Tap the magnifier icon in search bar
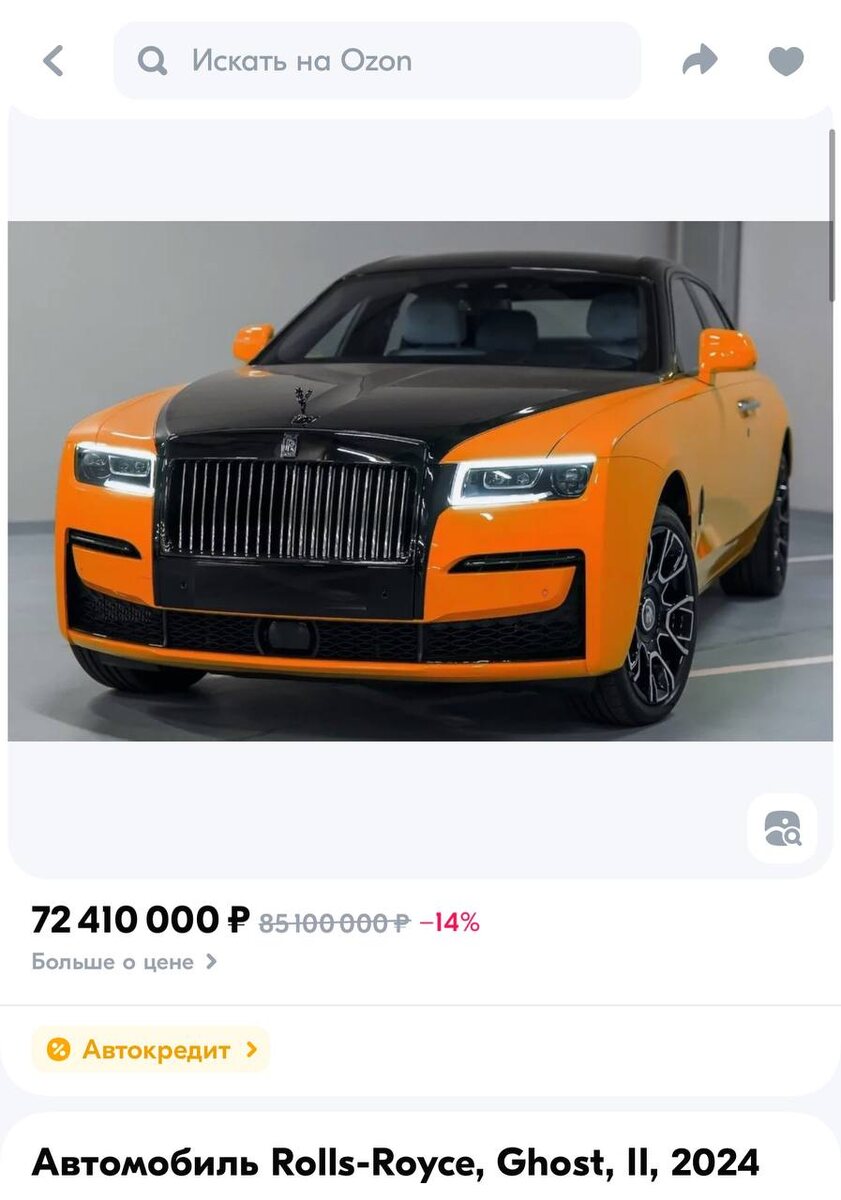 (x=152, y=61)
